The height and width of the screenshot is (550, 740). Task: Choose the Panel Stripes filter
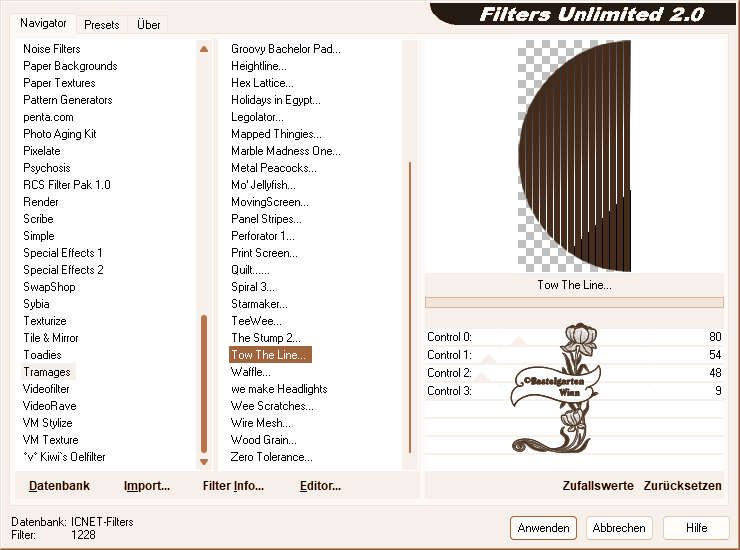[267, 219]
